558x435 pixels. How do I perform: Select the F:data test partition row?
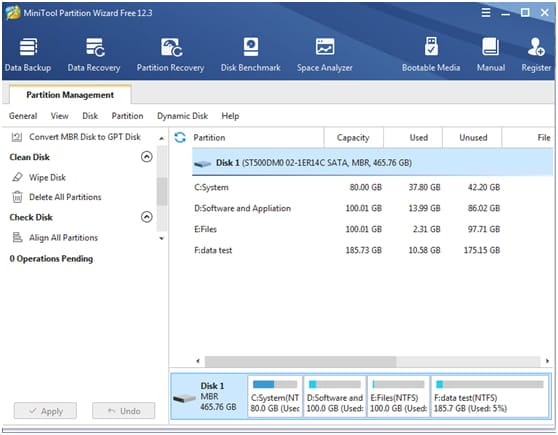[372, 250]
